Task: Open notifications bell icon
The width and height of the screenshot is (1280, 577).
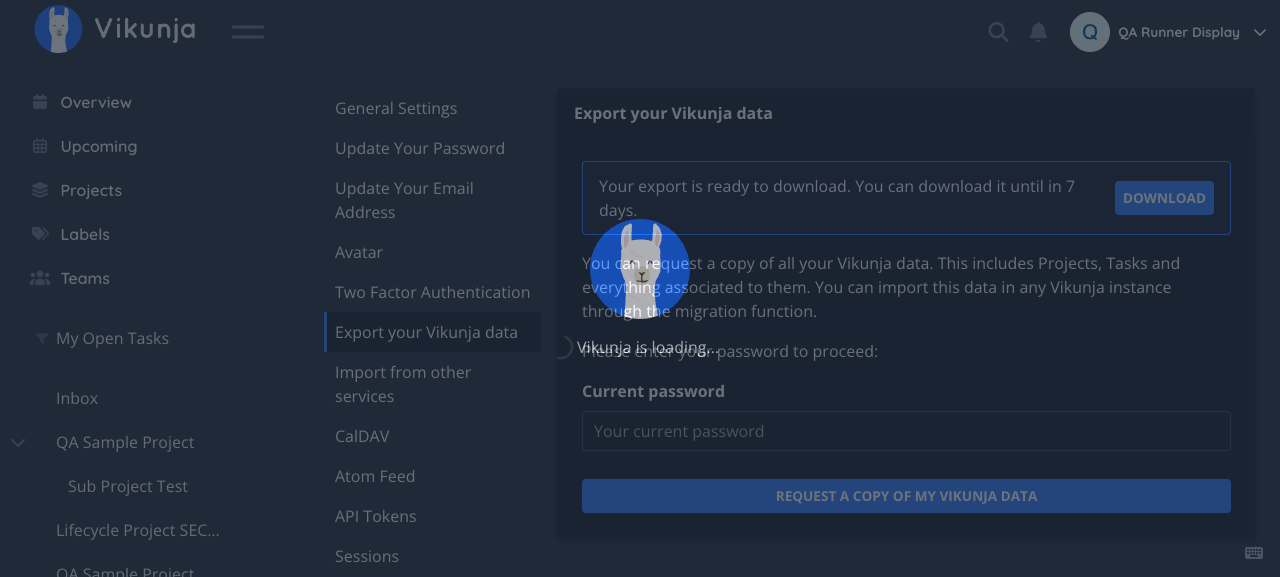Action: (x=1039, y=32)
